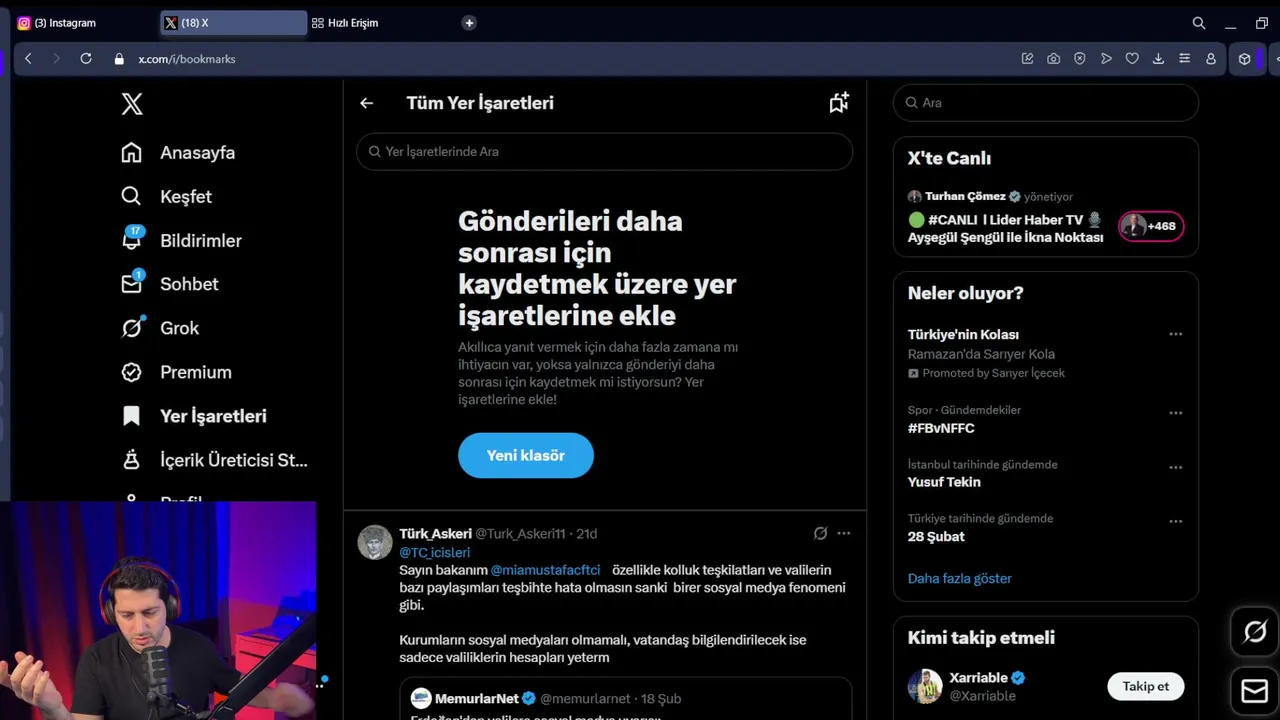Click the extensions cube icon
The width and height of the screenshot is (1280, 720).
[x=1244, y=59]
